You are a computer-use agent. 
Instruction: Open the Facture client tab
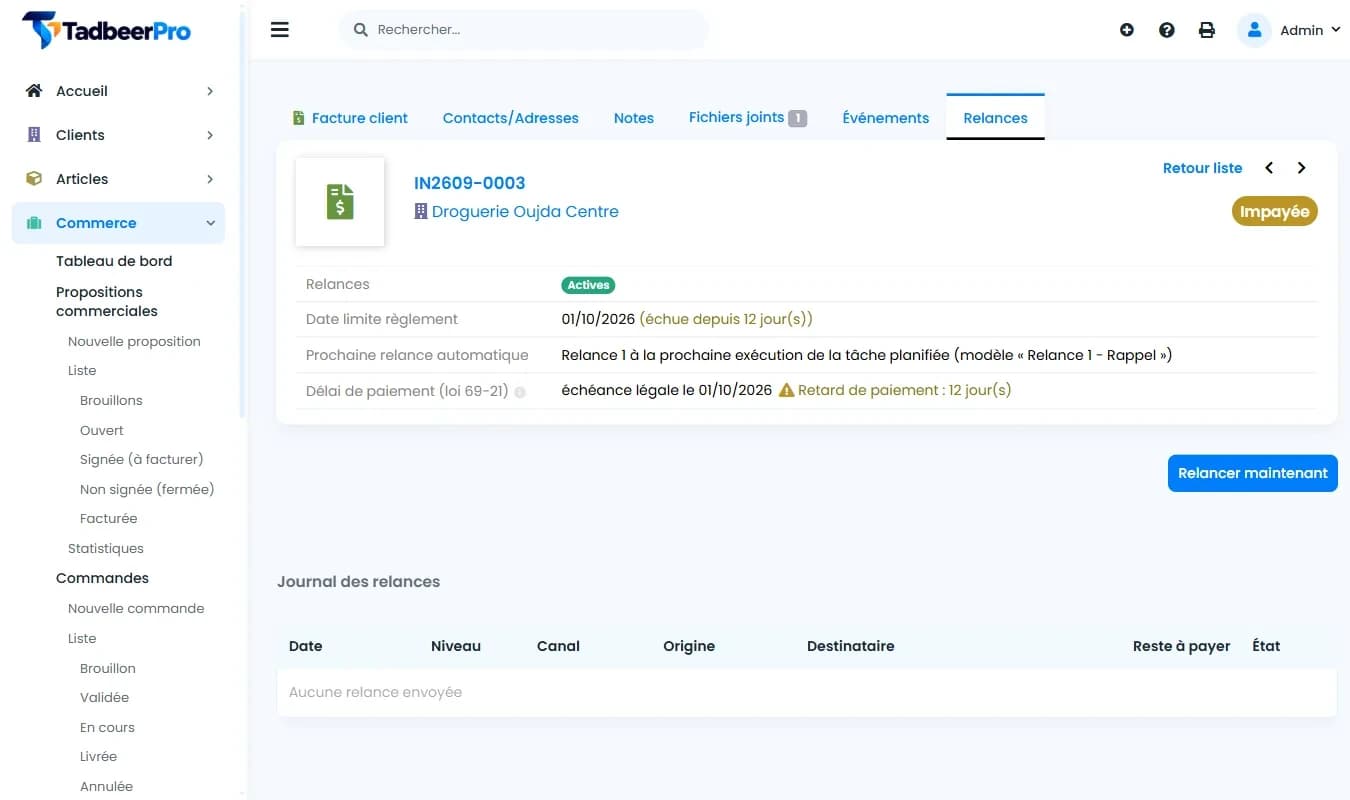pos(350,118)
